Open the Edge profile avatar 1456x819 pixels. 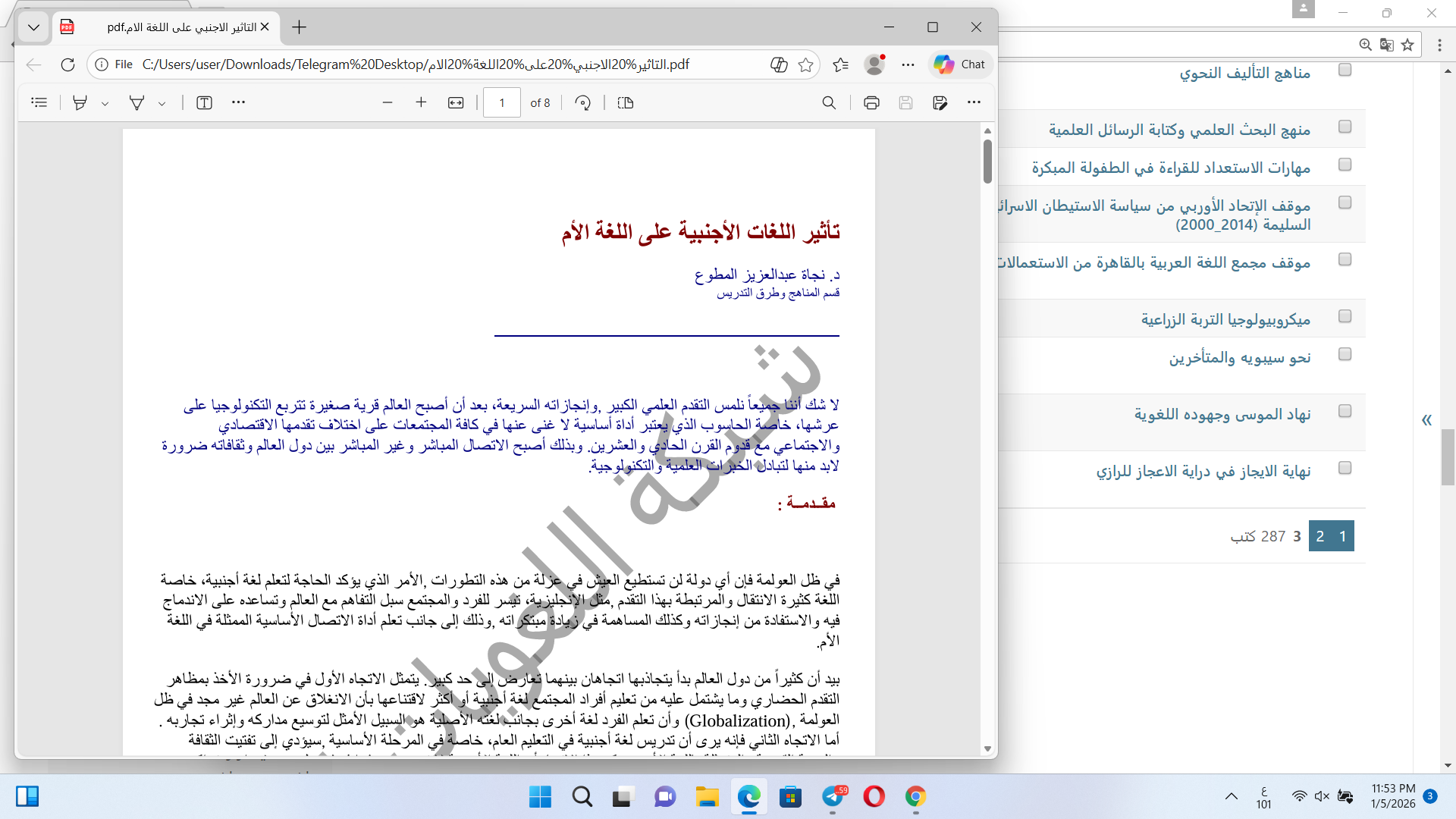pos(874,64)
